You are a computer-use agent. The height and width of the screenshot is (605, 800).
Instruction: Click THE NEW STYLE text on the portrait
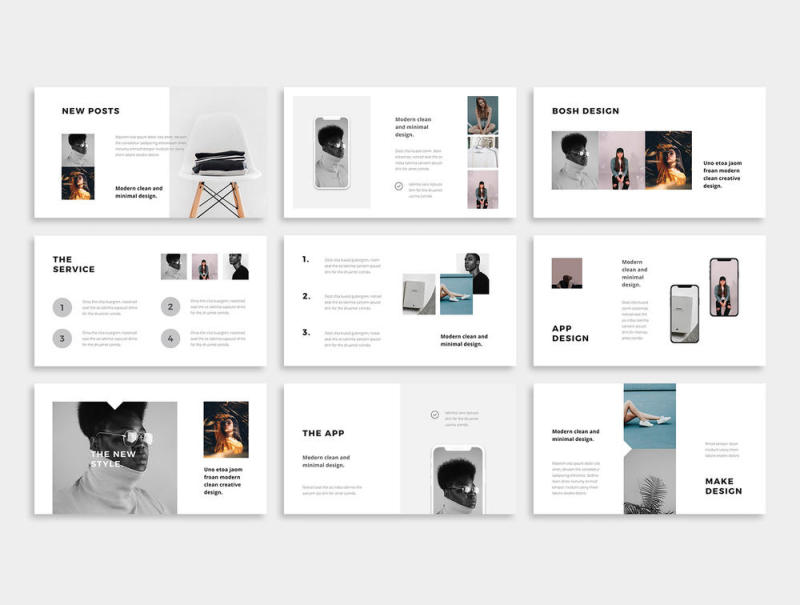click(113, 459)
